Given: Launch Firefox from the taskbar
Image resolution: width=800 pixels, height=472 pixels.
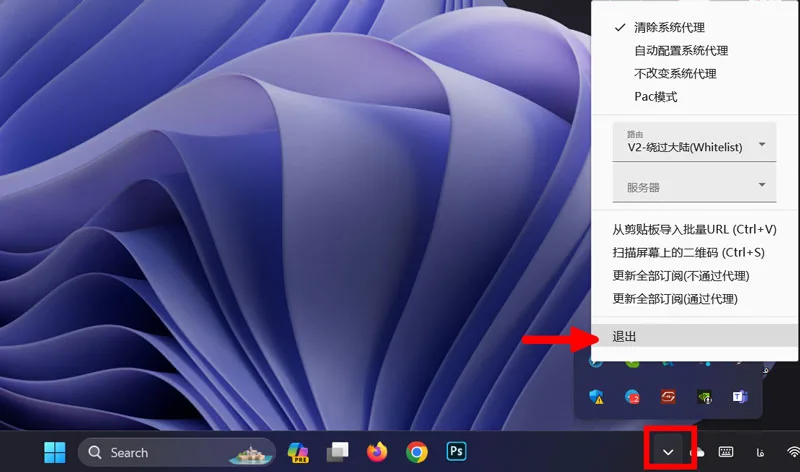Looking at the screenshot, I should 376,453.
